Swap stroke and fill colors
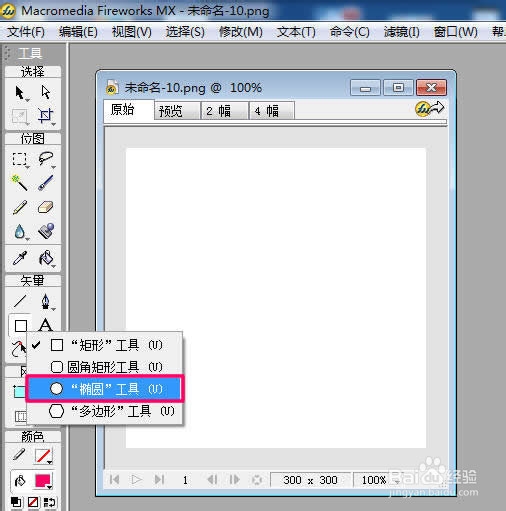 50,502
